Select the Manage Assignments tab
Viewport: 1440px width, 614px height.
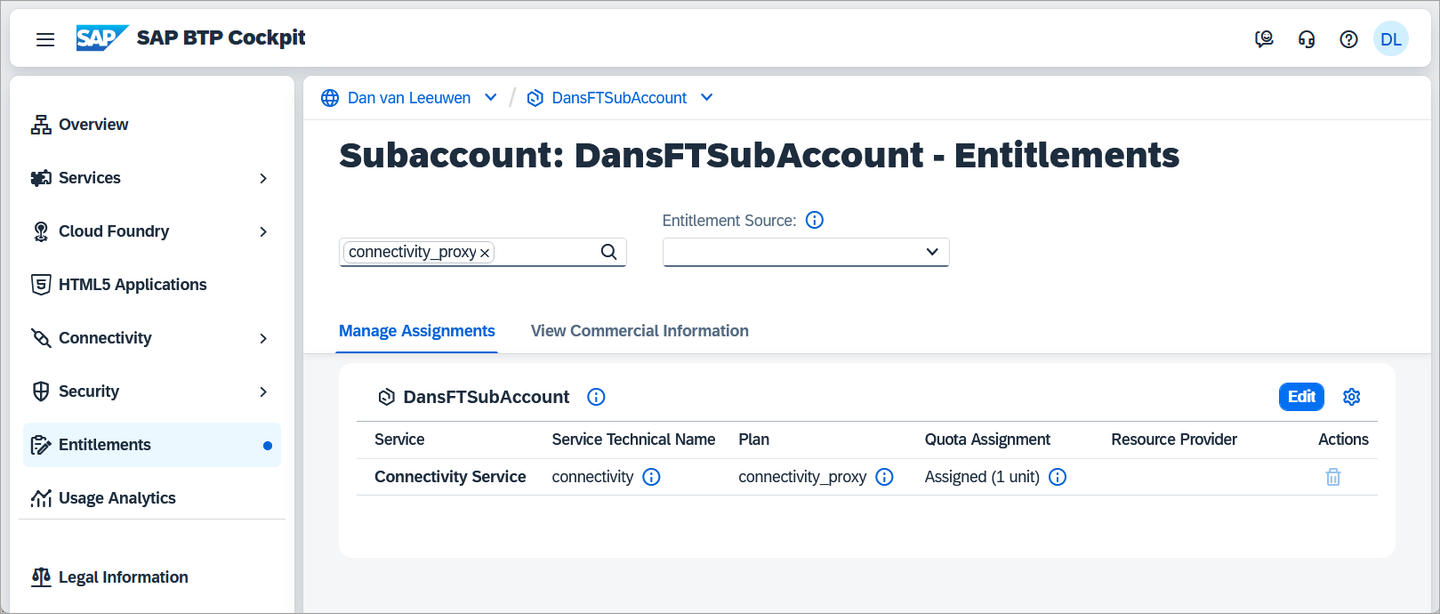pyautogui.click(x=417, y=331)
